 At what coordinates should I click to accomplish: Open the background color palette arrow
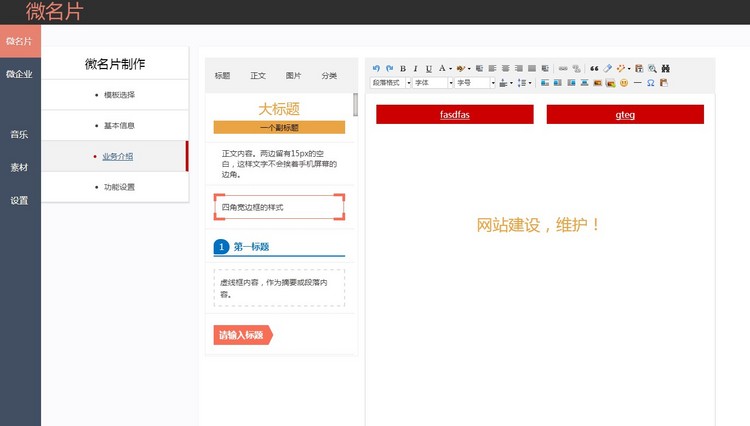point(469,69)
